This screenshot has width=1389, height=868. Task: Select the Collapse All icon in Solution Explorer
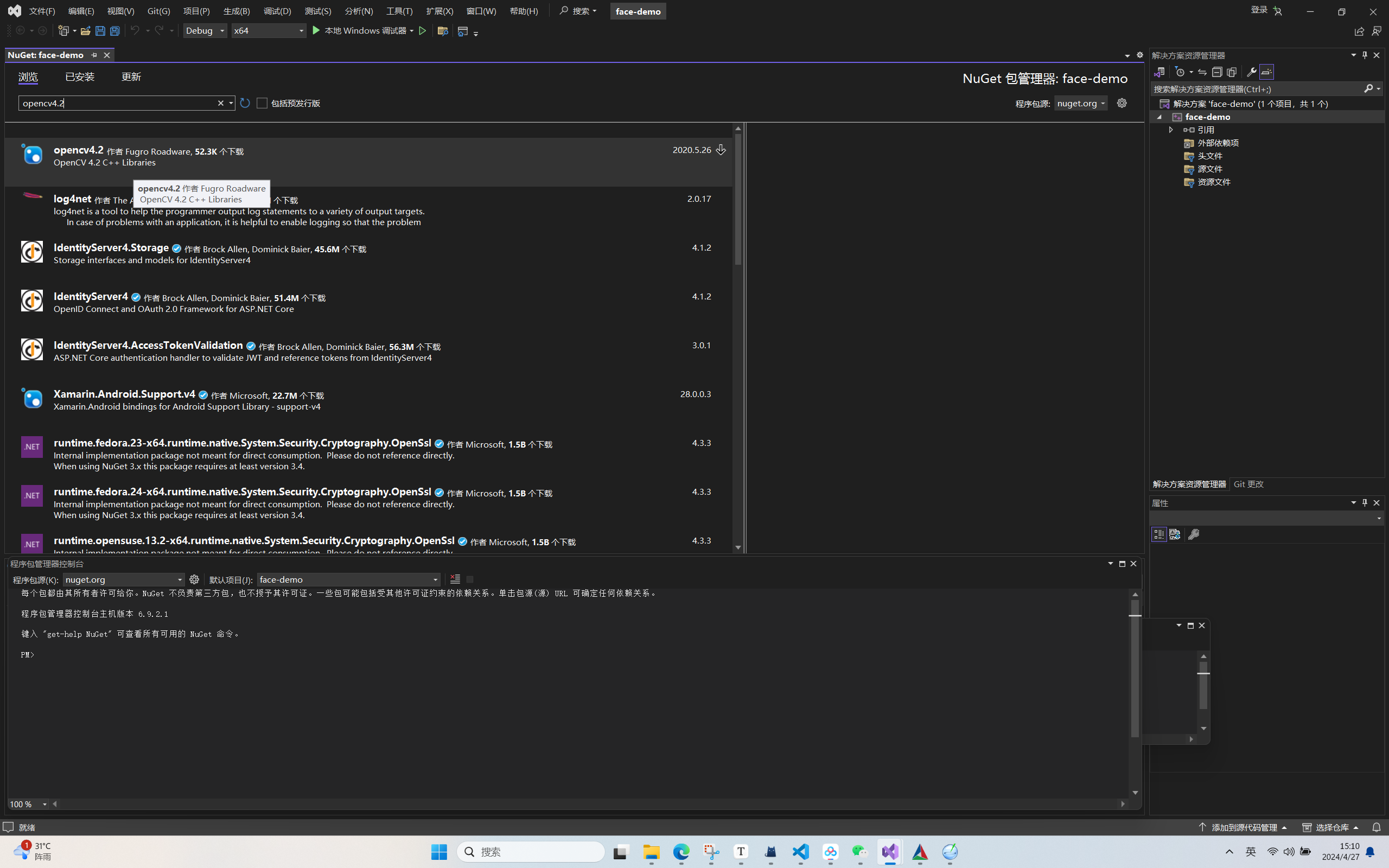[x=1216, y=72]
